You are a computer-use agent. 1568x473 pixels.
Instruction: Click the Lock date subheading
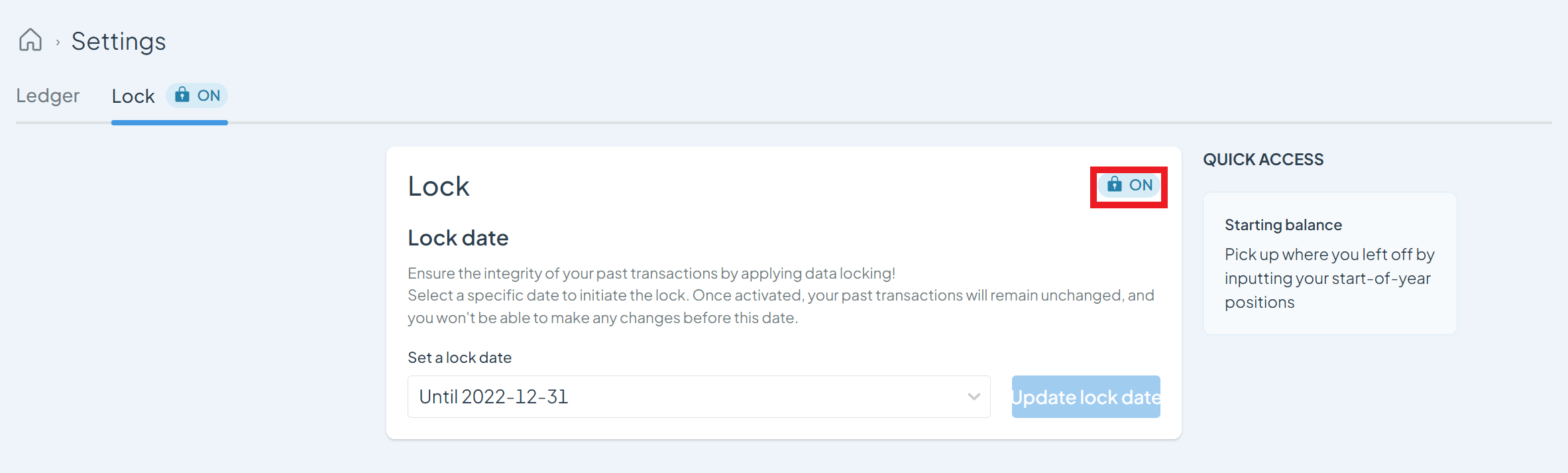pos(458,237)
